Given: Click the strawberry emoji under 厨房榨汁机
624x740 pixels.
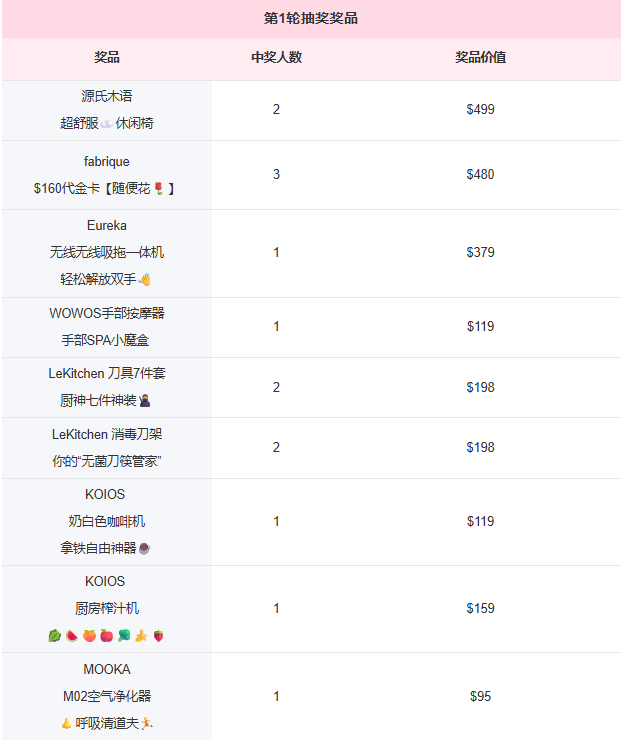Looking at the screenshot, I should tap(159, 636).
